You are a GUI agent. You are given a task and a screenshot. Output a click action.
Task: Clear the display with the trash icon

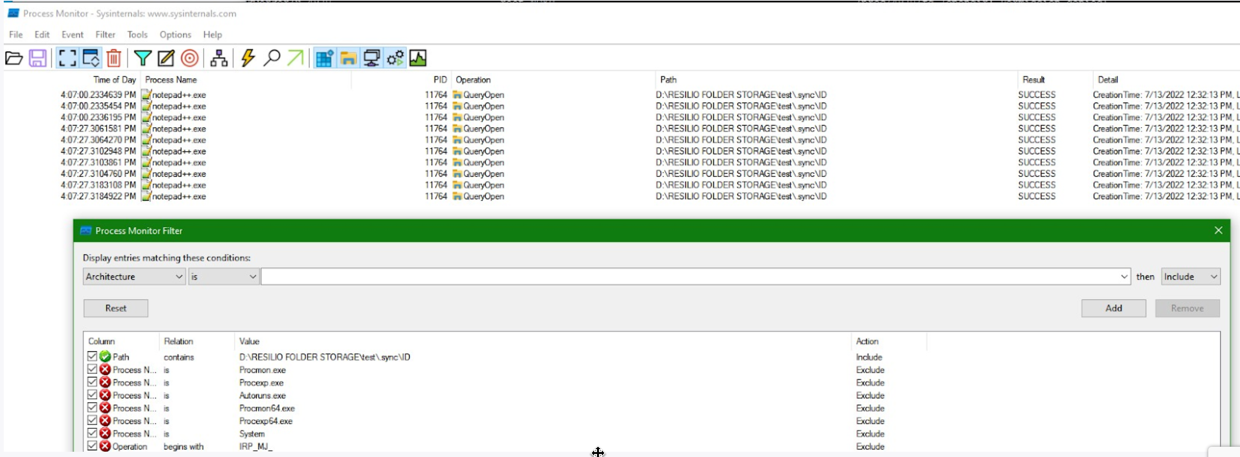click(114, 58)
